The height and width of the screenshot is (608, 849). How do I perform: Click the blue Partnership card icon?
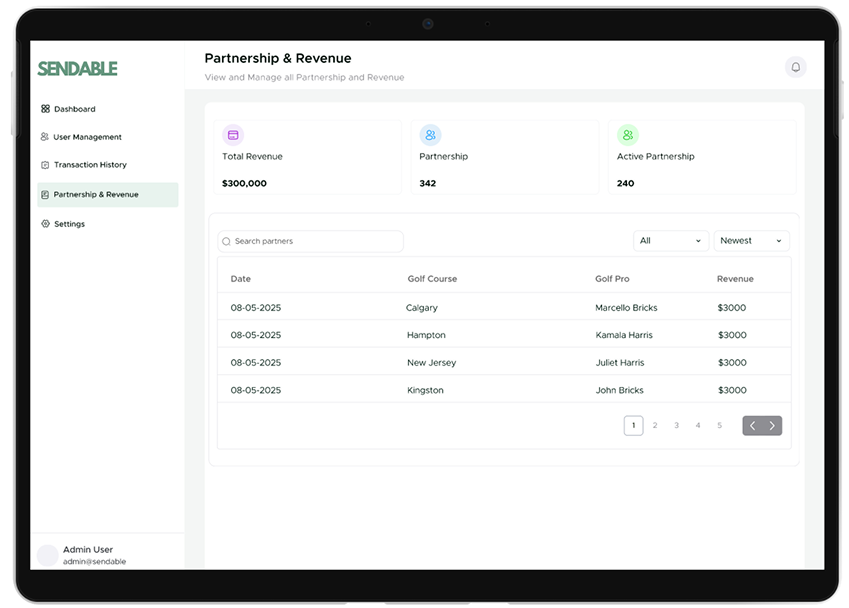(431, 134)
